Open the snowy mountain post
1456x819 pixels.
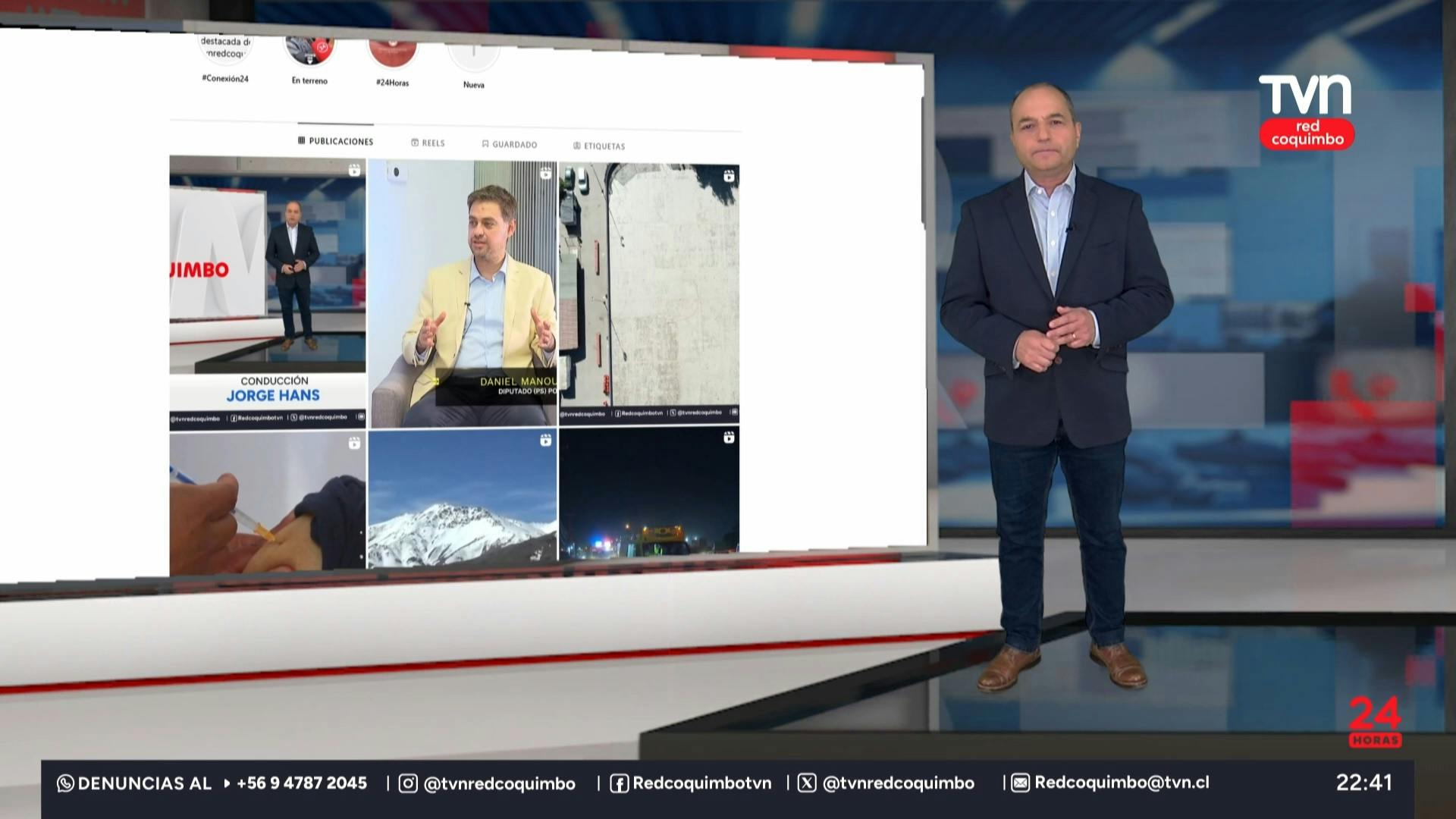pyautogui.click(x=463, y=497)
